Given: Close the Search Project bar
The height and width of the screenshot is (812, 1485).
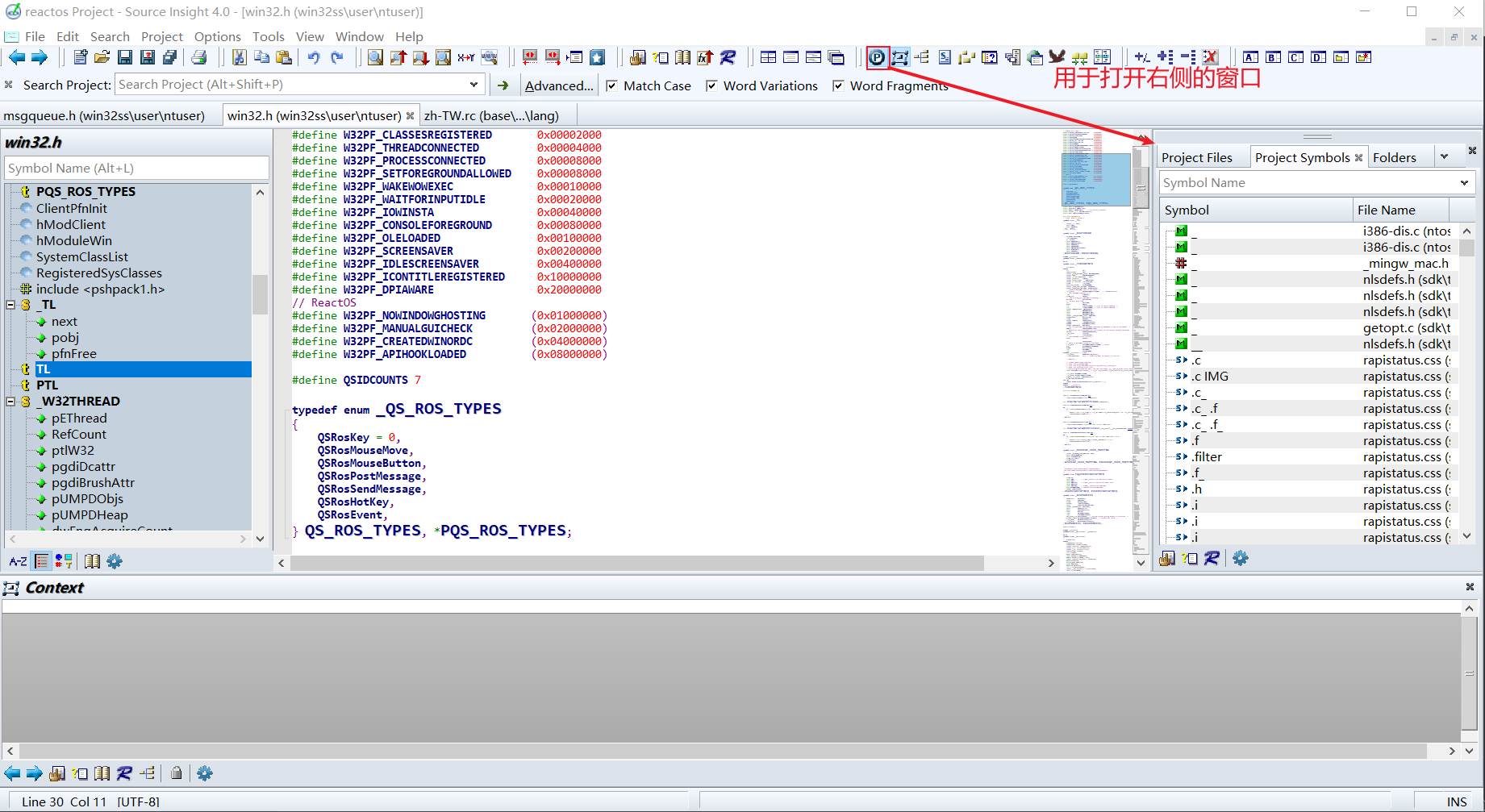Looking at the screenshot, I should [x=9, y=85].
